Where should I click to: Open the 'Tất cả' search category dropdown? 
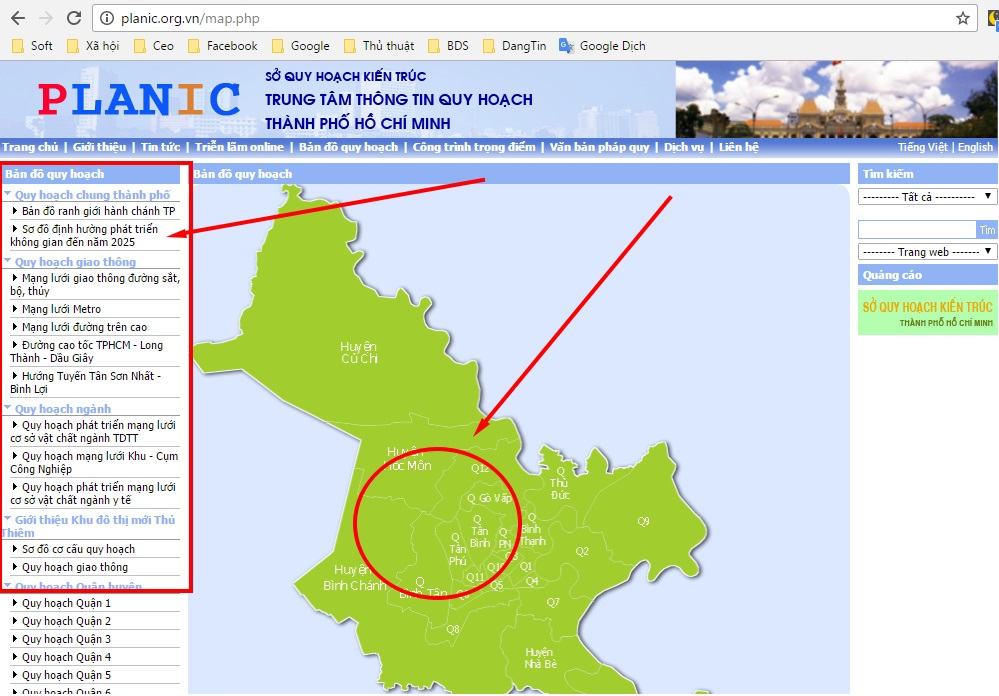coord(927,197)
